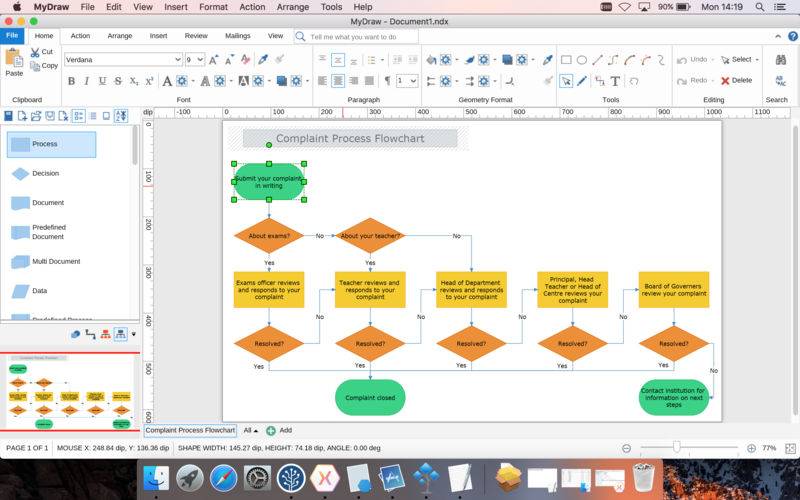Open the File ribbon tab
The image size is (800, 500).
12,36
